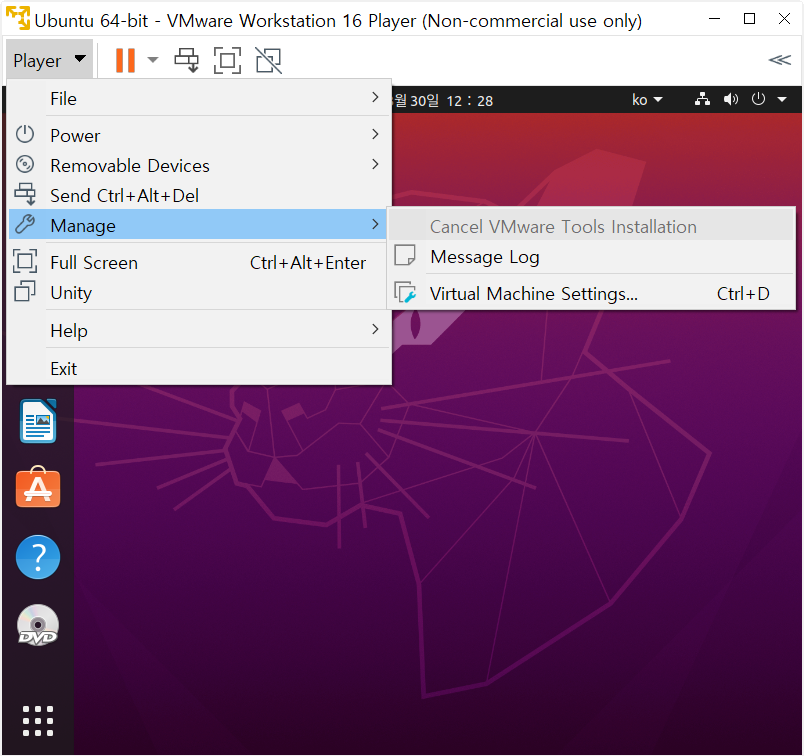
Task: Open the Removable Devices submenu
Action: [x=199, y=166]
